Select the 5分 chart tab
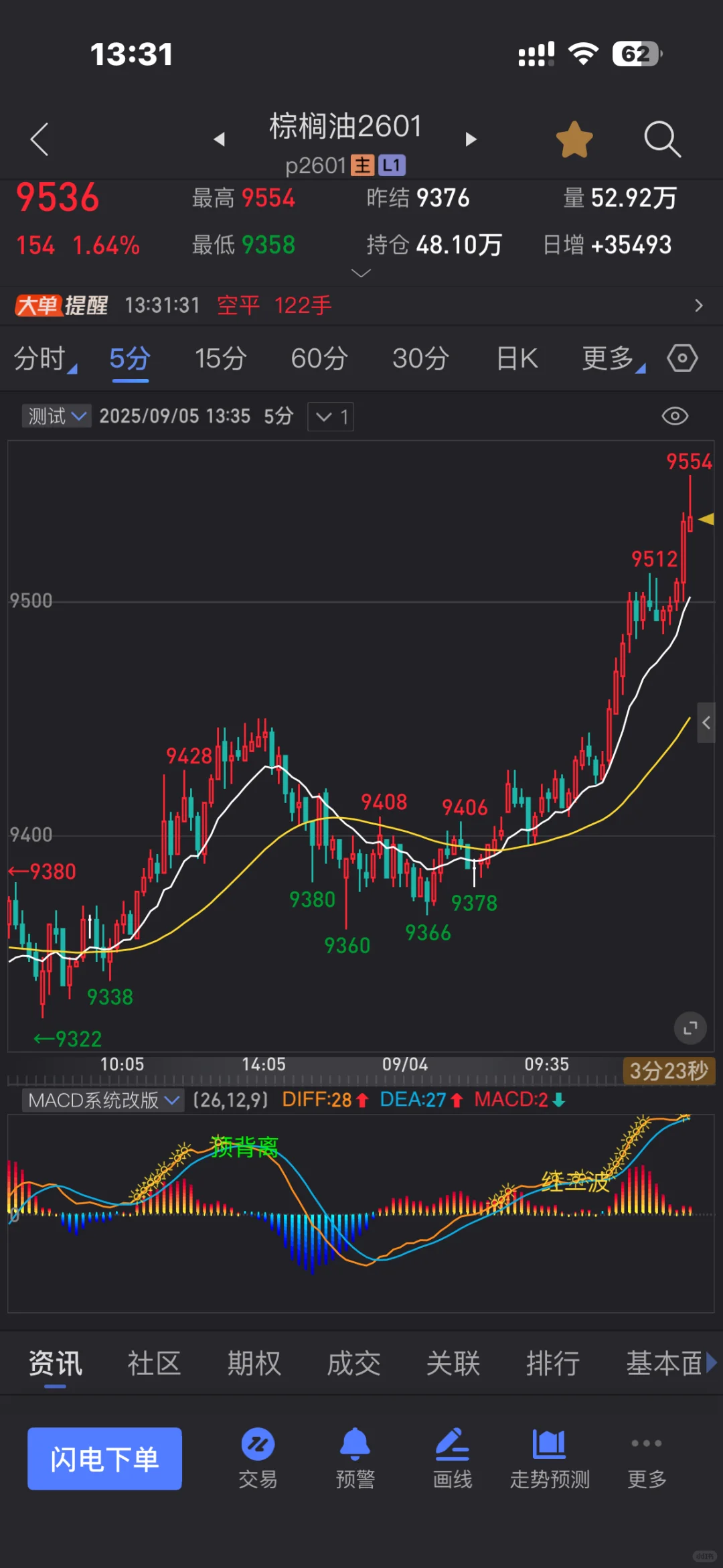Image resolution: width=723 pixels, height=1568 pixels. pos(130,359)
